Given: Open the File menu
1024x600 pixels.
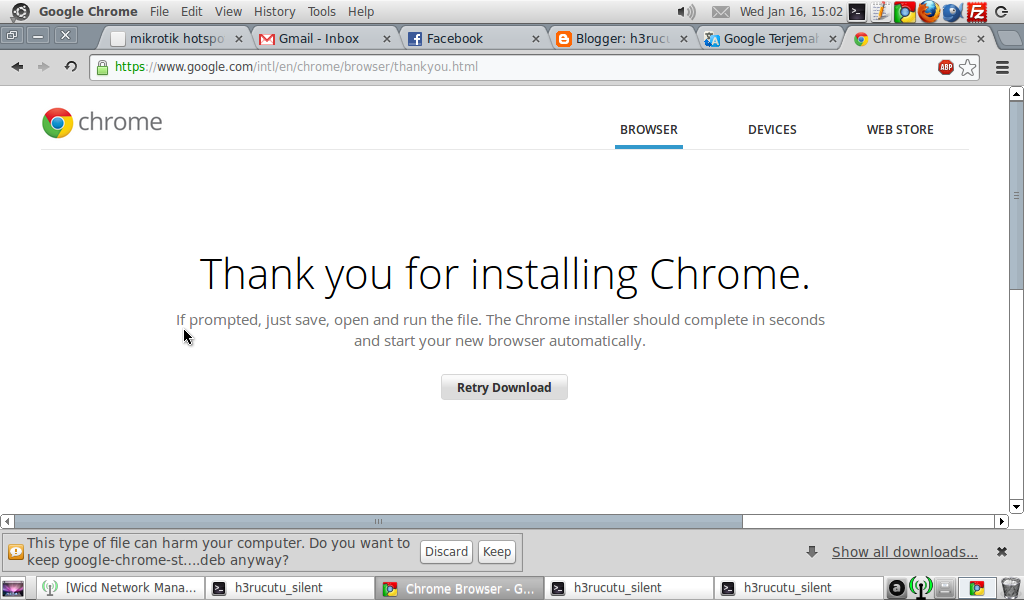Looking at the screenshot, I should pyautogui.click(x=159, y=12).
